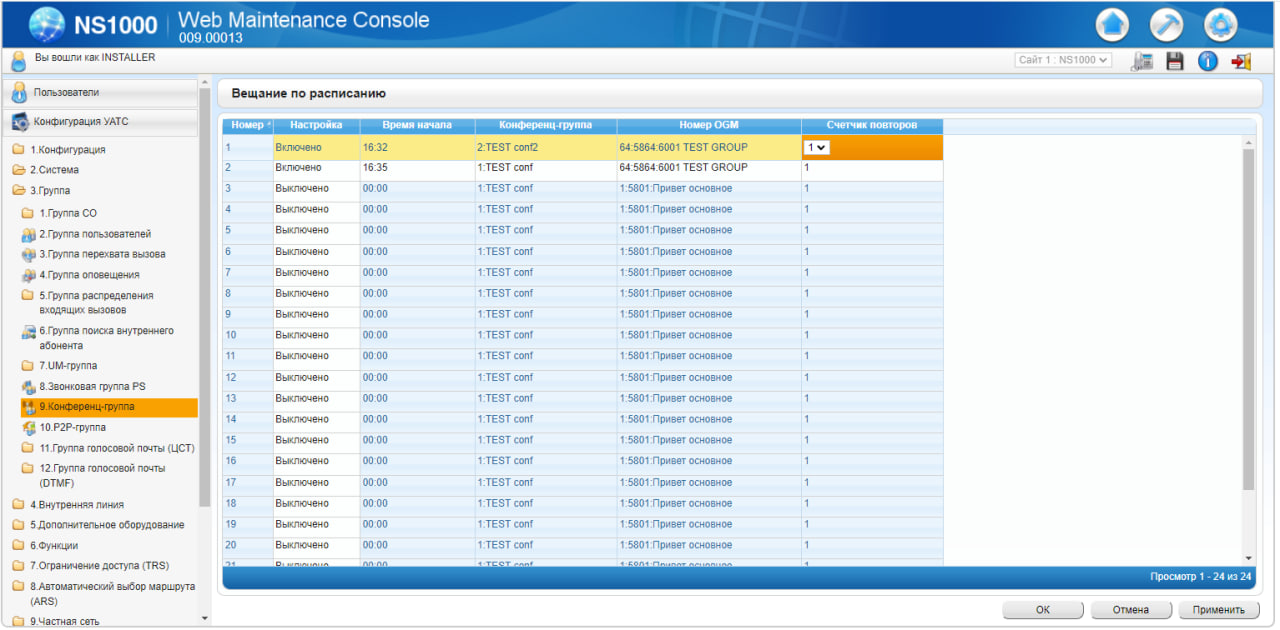Click the Настройка column header

(x=316, y=126)
